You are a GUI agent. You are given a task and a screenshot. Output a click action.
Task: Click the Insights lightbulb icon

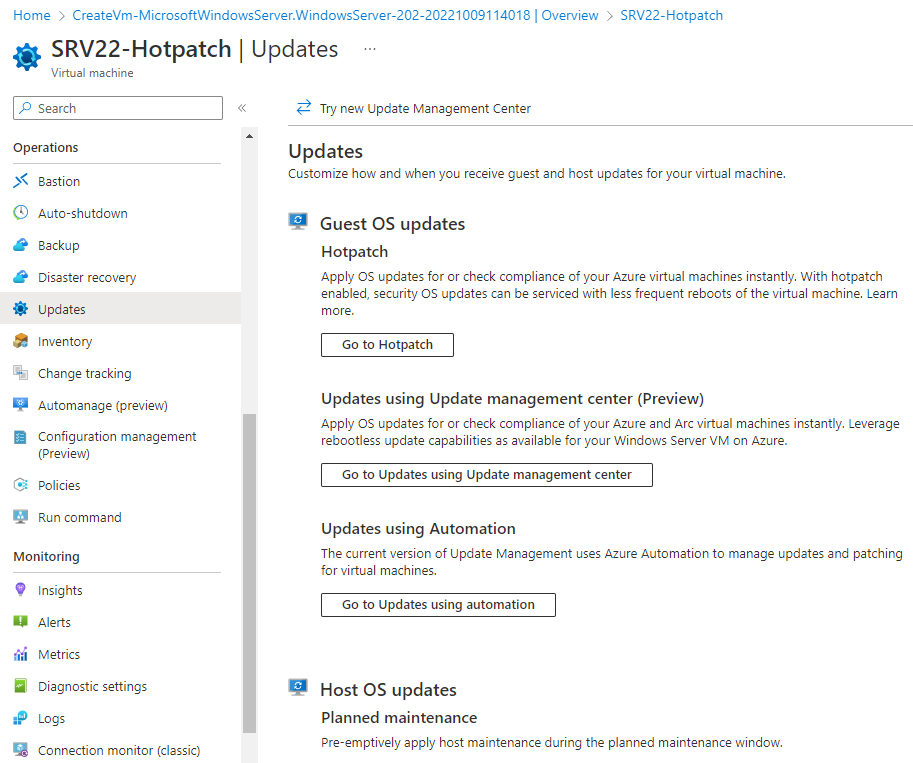[20, 589]
